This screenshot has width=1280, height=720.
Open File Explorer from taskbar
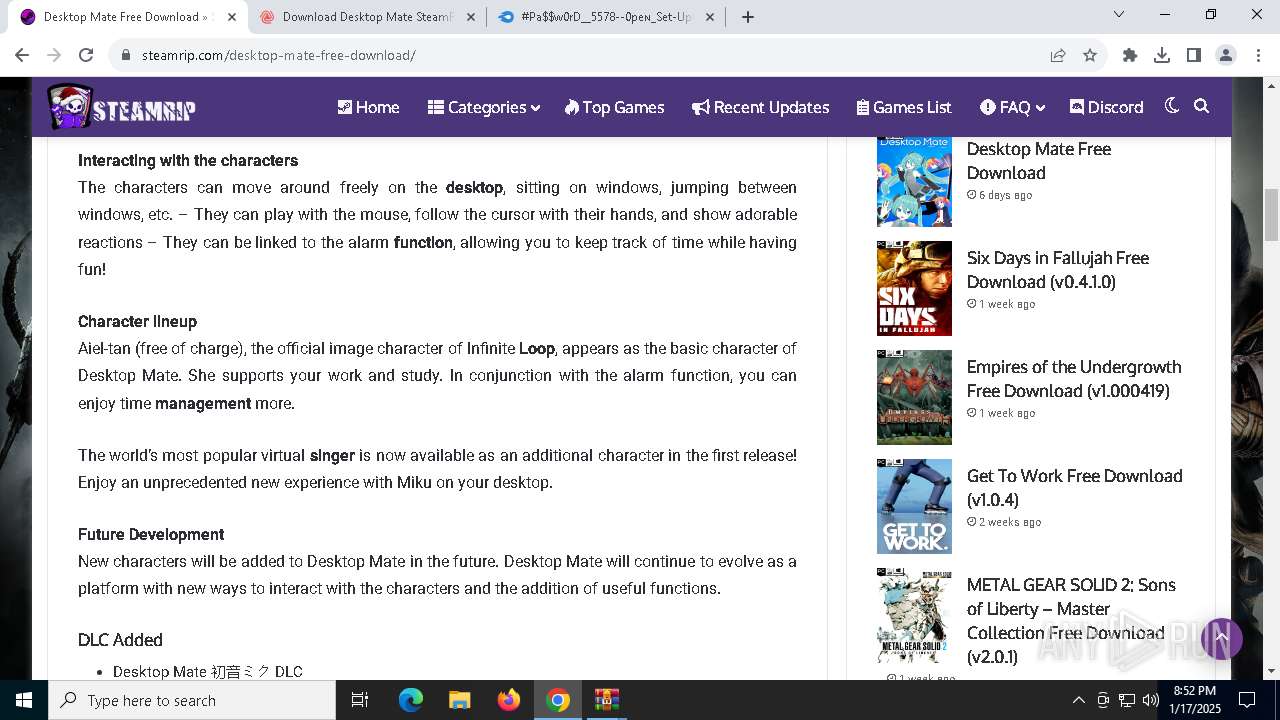point(459,700)
